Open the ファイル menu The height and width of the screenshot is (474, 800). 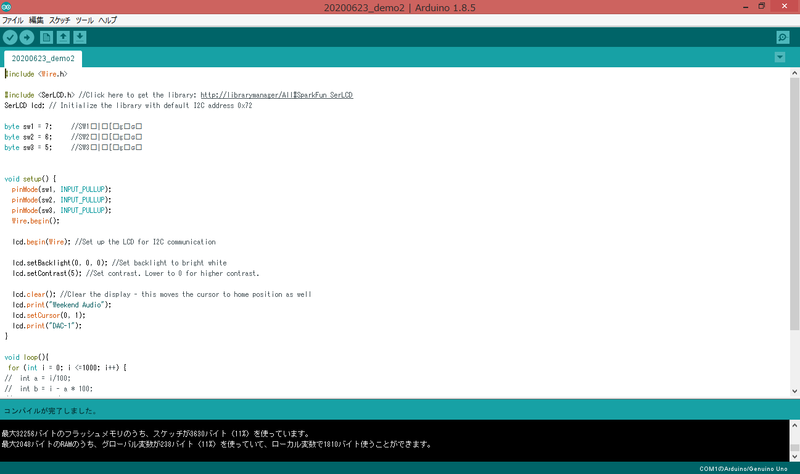coord(13,20)
